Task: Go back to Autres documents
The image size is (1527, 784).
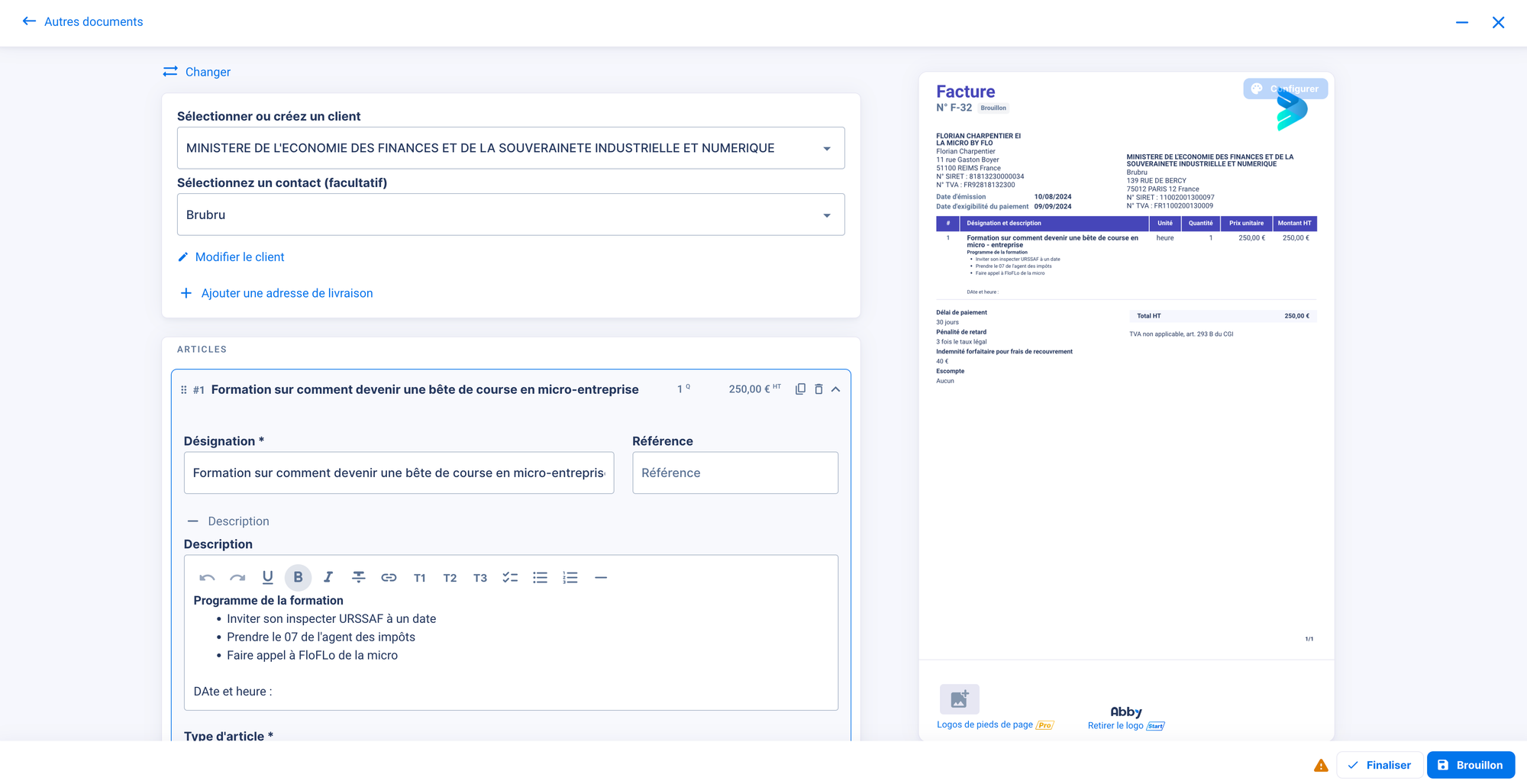Action: 82,21
